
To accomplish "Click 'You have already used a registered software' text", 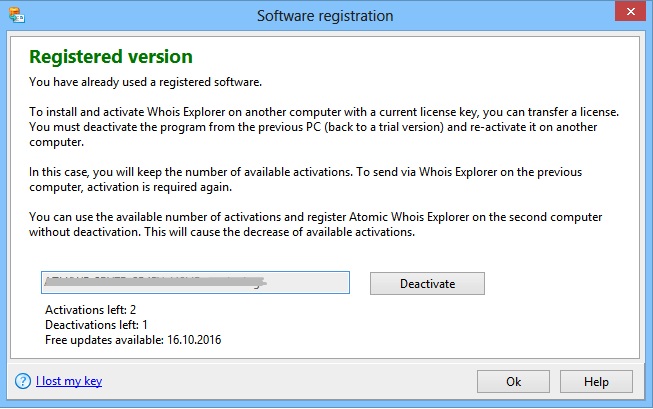I will (x=145, y=82).
